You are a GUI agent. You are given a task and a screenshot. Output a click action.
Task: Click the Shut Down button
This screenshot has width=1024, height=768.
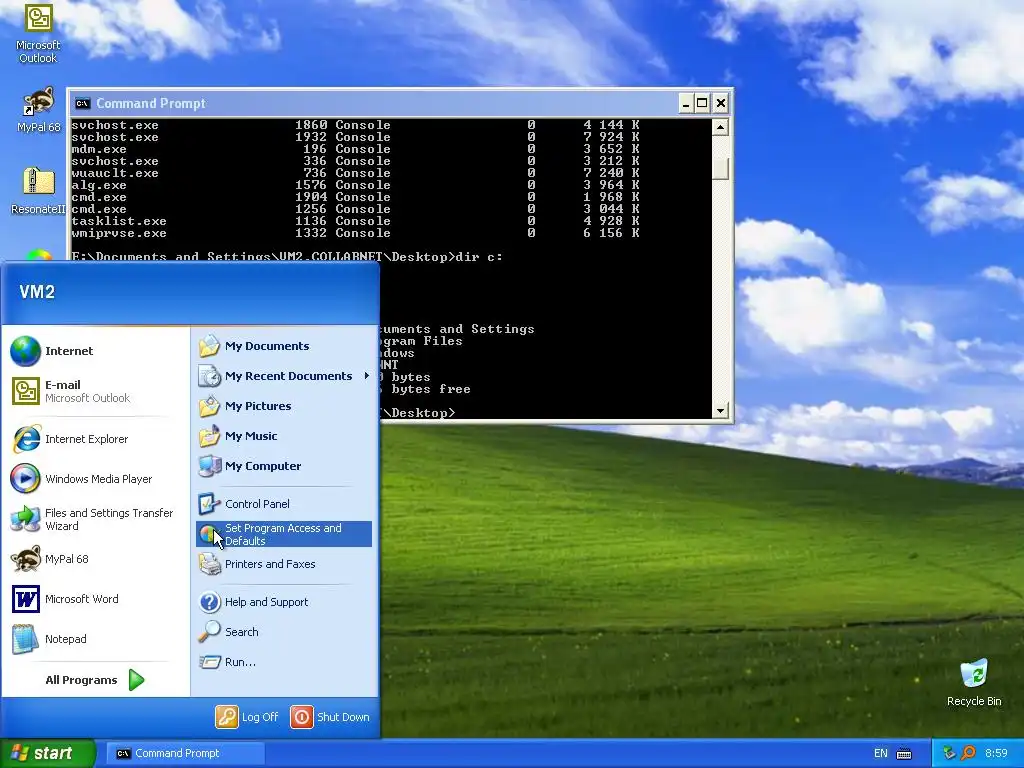click(330, 717)
